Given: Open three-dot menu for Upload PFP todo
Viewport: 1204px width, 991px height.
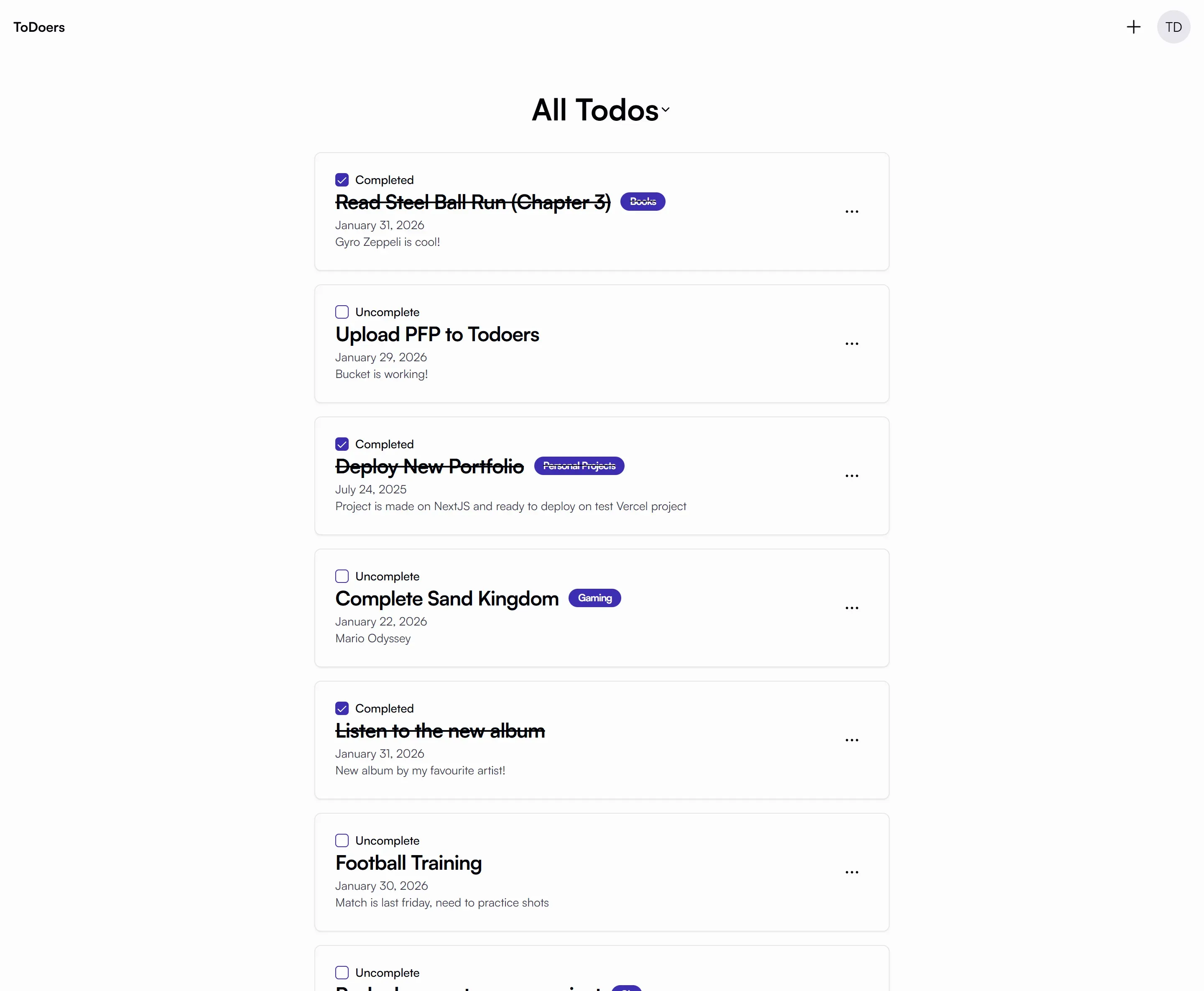Looking at the screenshot, I should [851, 344].
